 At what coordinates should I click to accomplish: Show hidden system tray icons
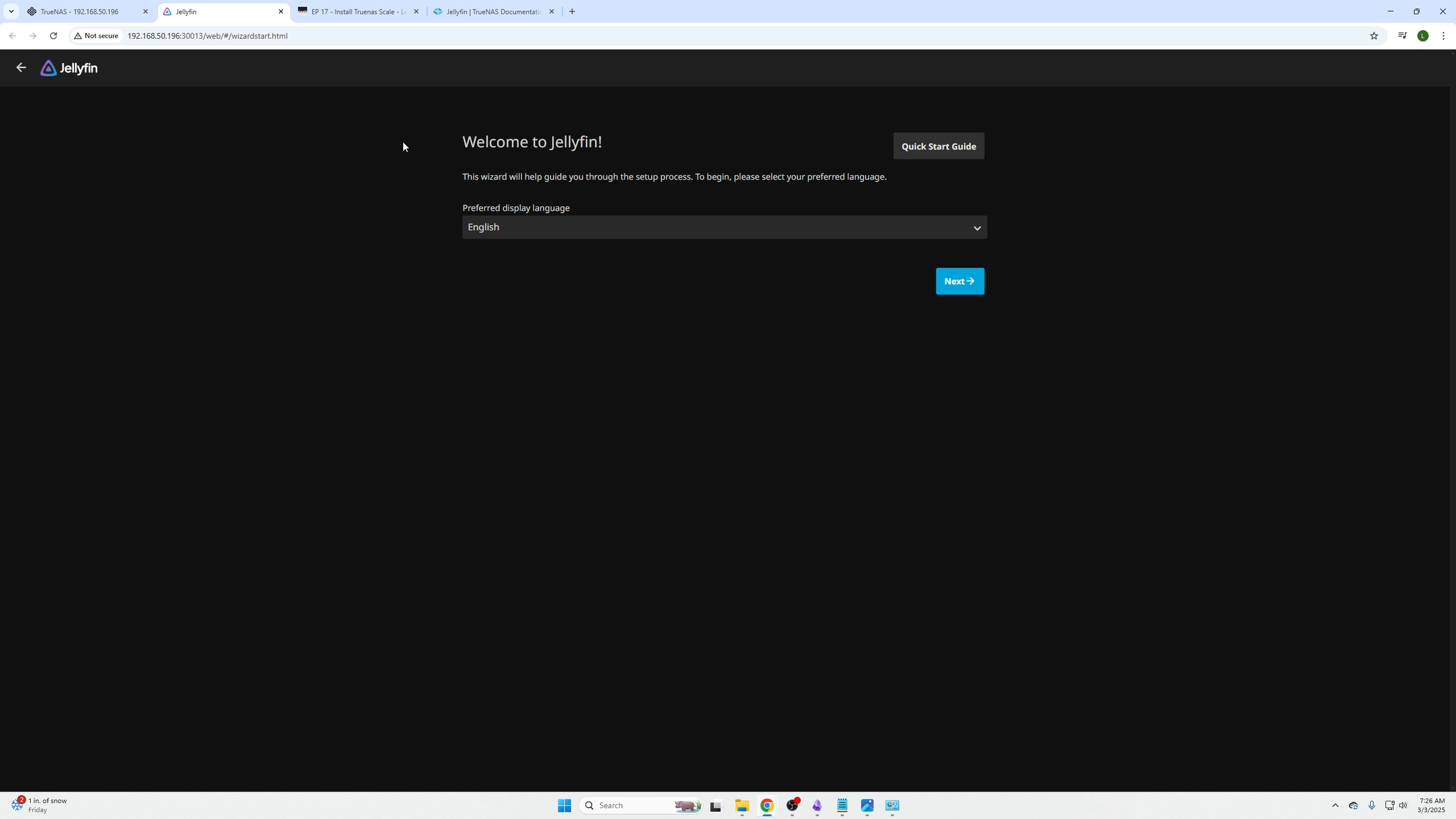pyautogui.click(x=1335, y=805)
